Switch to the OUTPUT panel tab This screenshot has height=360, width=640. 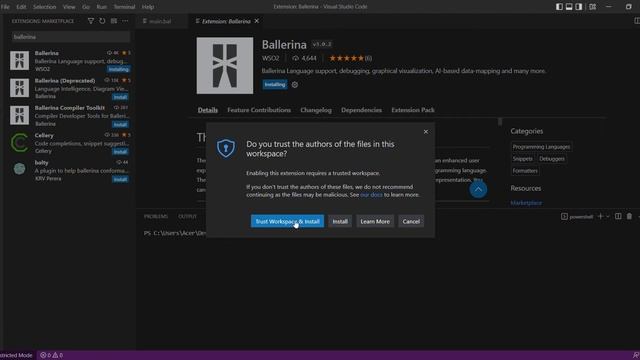[x=187, y=216]
